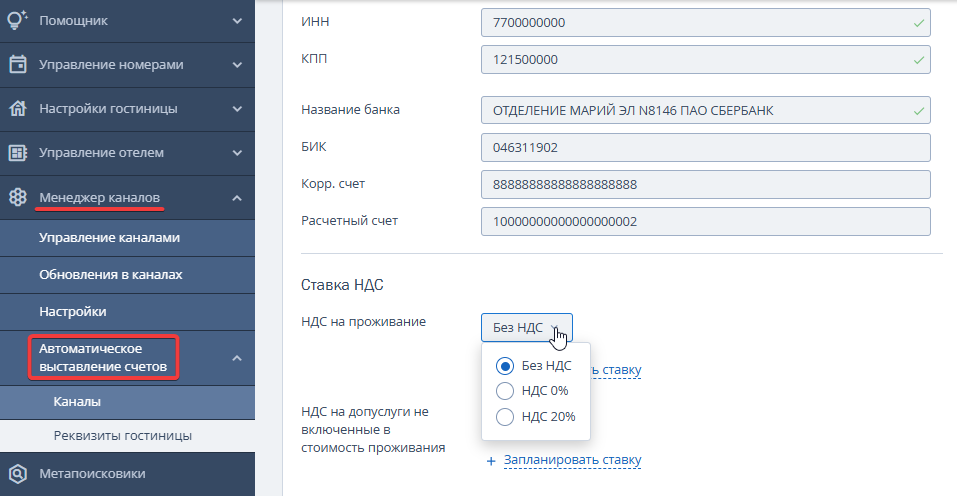Click the lightbulb icon beside Помощник
957x496 pixels.
tap(17, 20)
